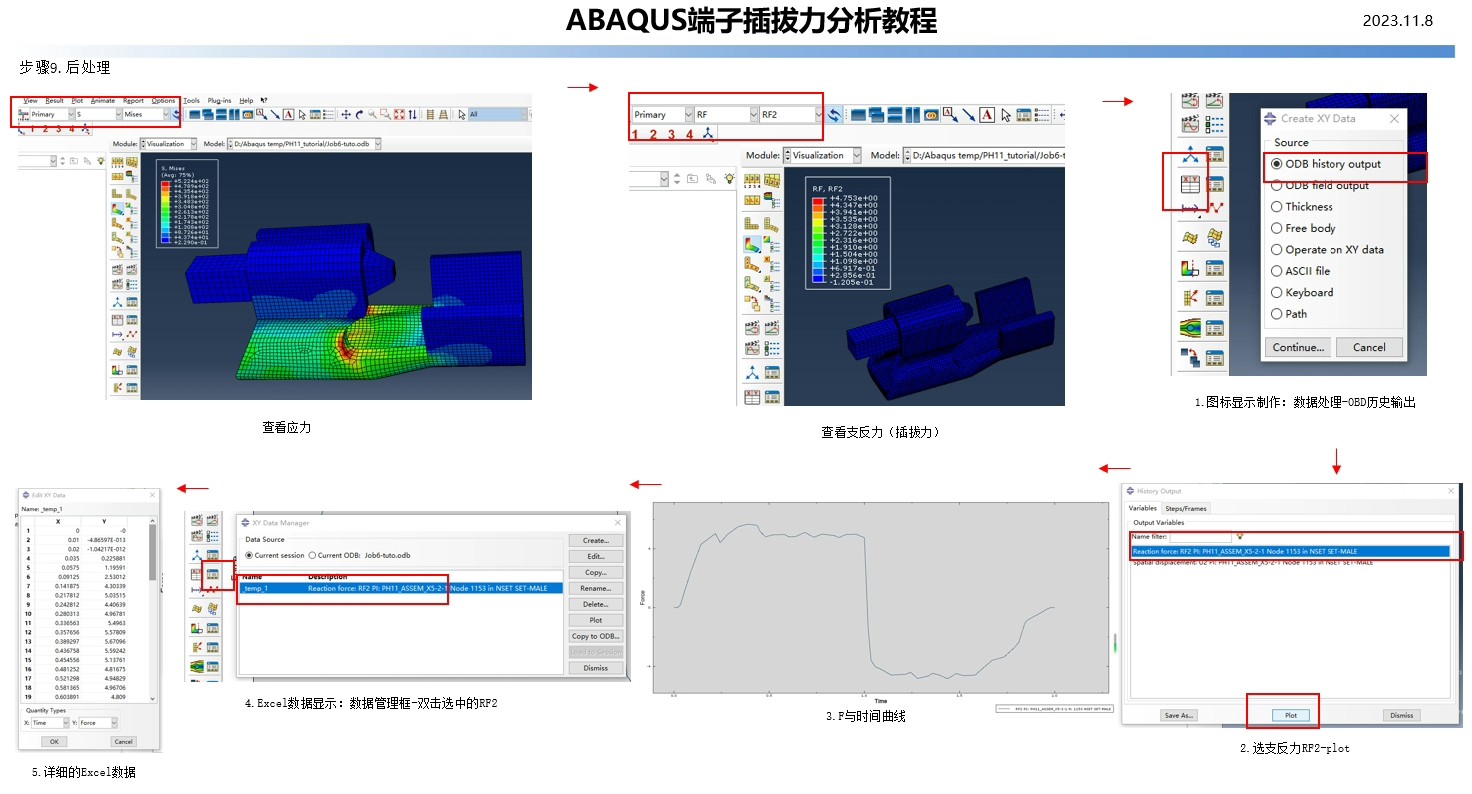This screenshot has width=1472, height=794.
Task: Open the Plug-ins menu
Action: click(x=219, y=101)
